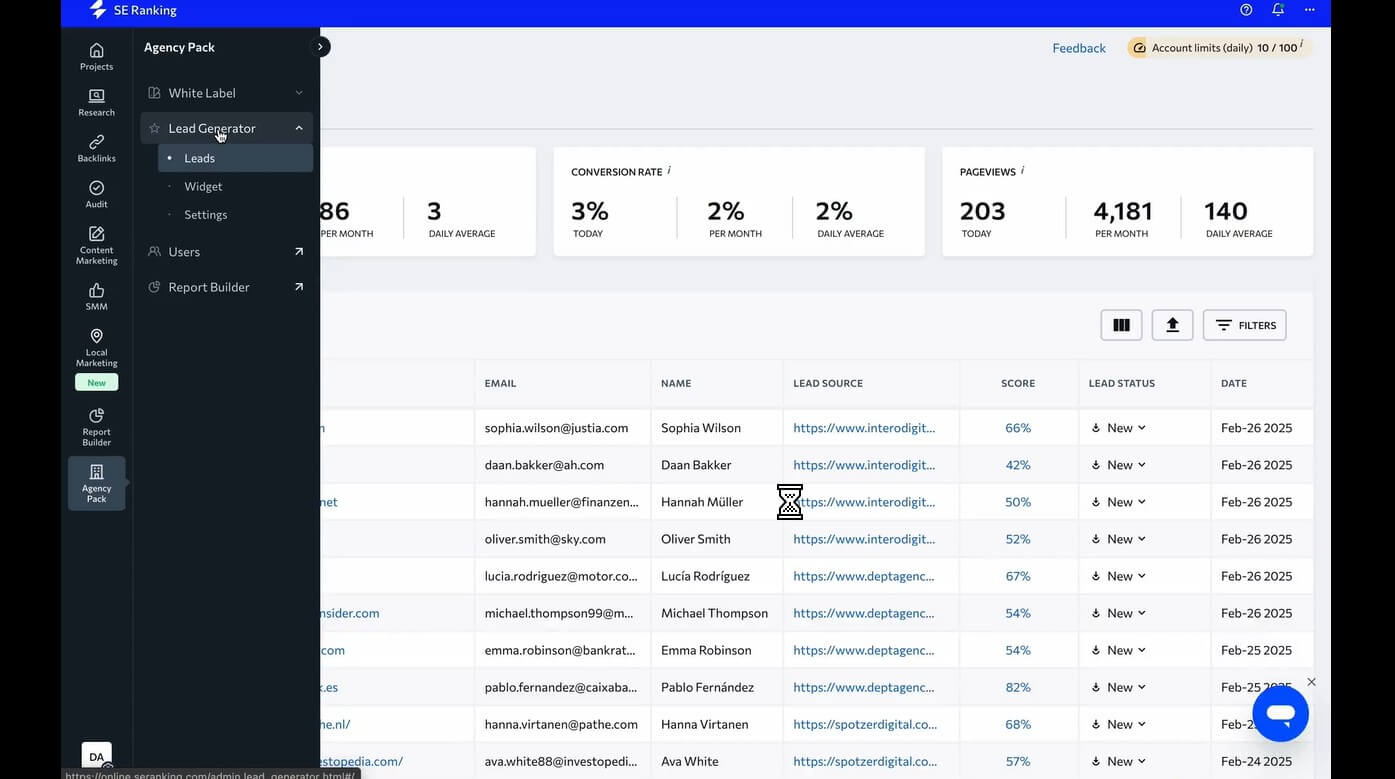Click email oliver.smith@sky.com
1395x779 pixels.
(x=545, y=539)
